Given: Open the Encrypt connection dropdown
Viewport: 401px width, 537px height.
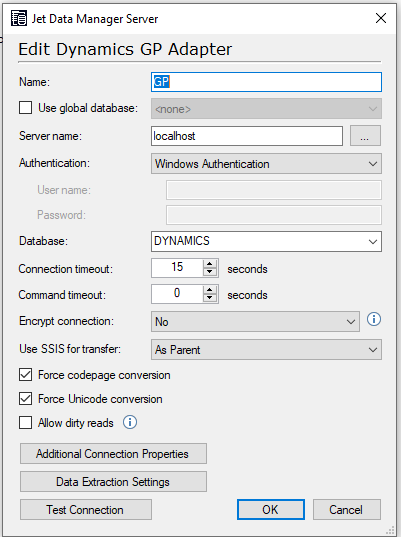Looking at the screenshot, I should click(255, 322).
